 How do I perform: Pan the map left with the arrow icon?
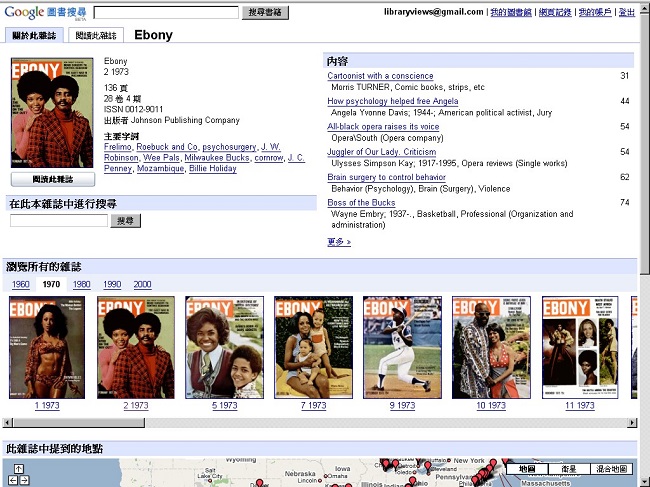[13, 480]
